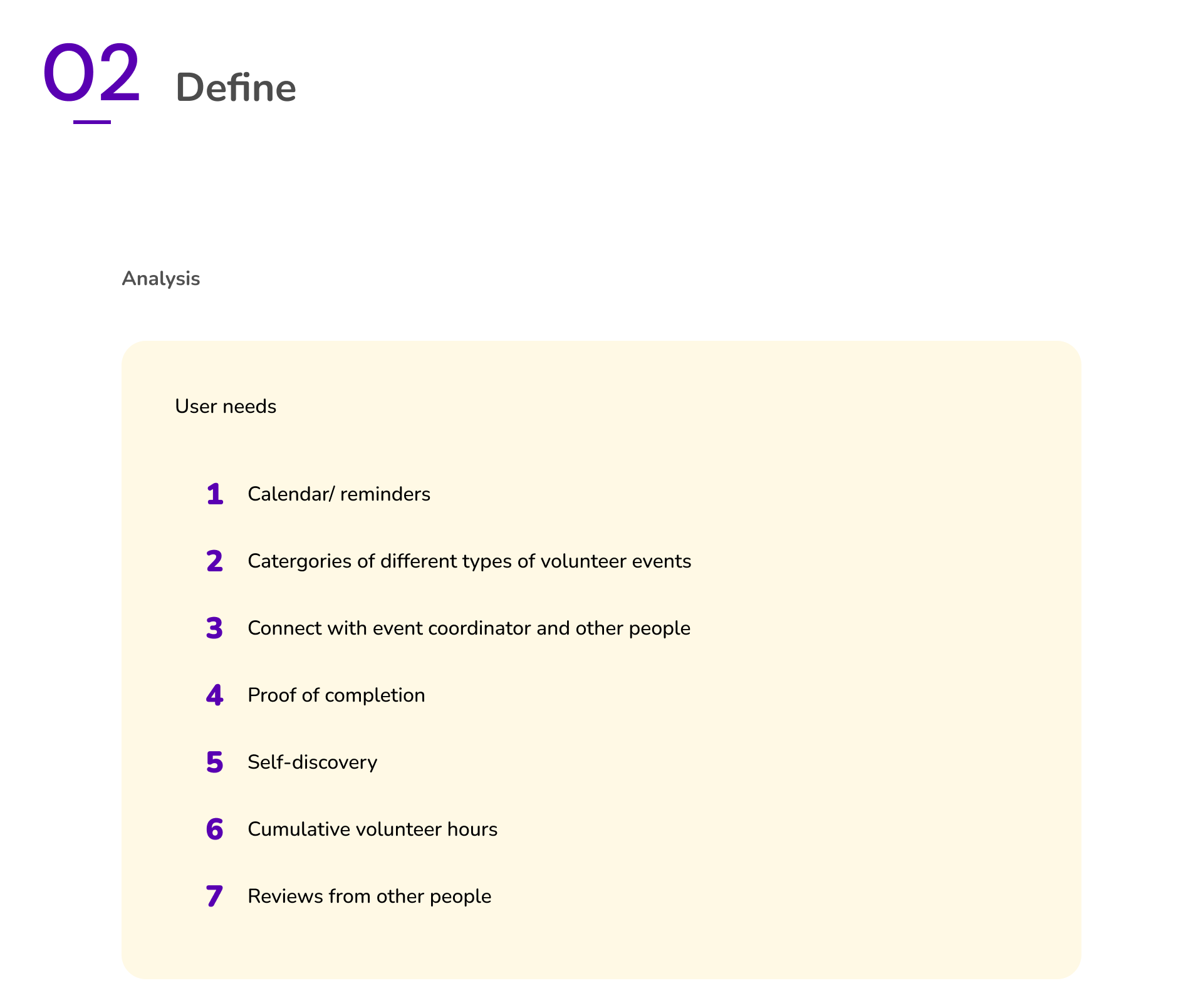Click the User needs card title
The width and height of the screenshot is (1203, 1008).
click(226, 407)
